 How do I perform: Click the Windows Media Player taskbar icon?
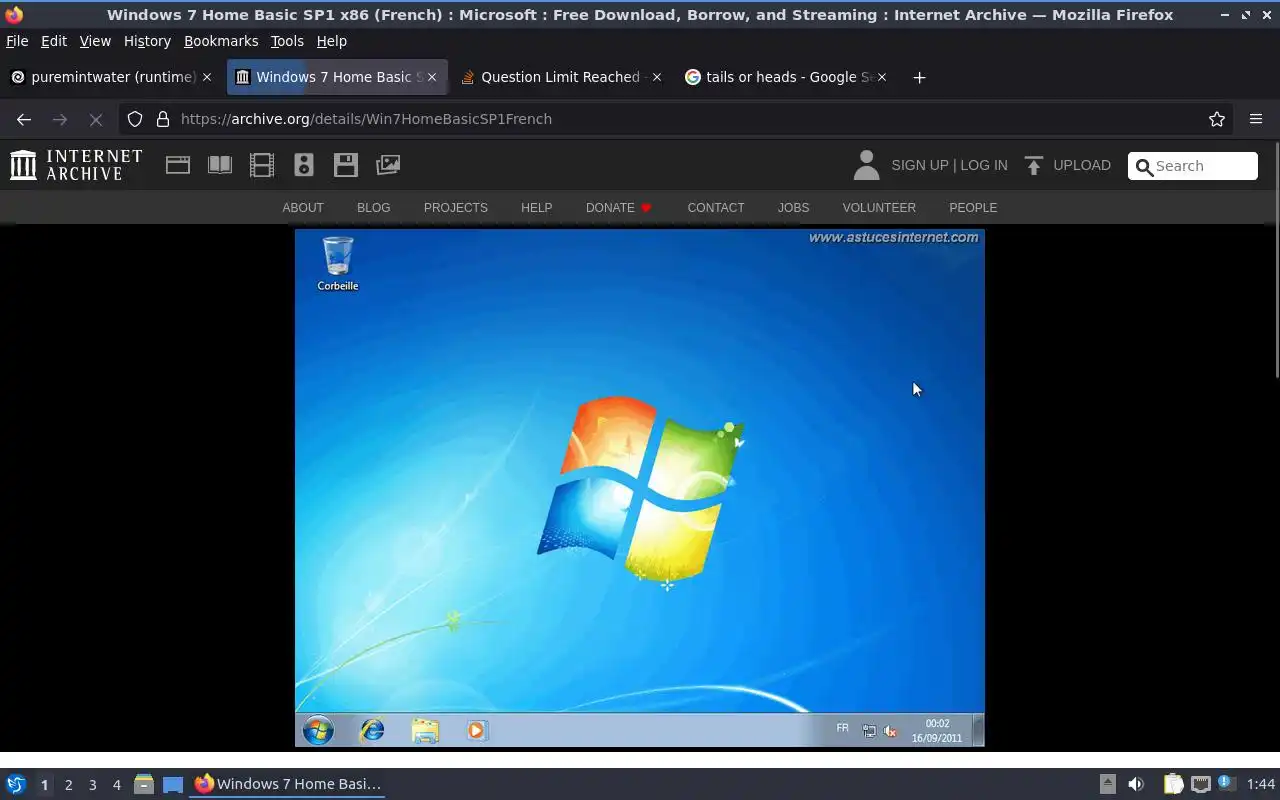(476, 731)
